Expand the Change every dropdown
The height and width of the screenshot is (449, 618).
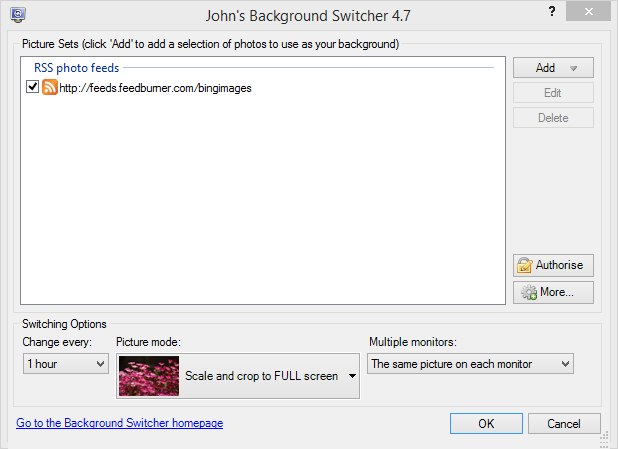(x=66, y=364)
